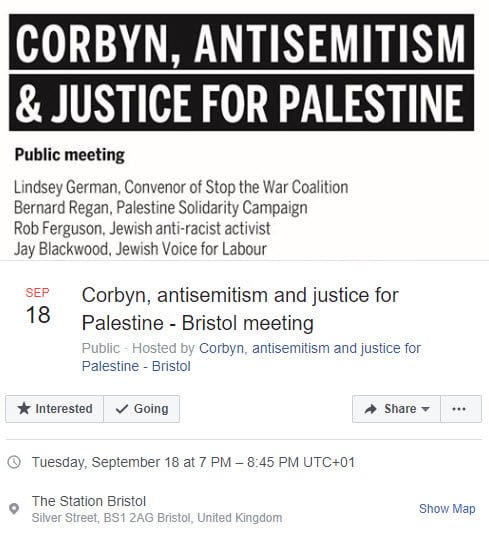Open the event host page link
Image resolution: width=489 pixels, height=533 pixels.
pos(251,357)
